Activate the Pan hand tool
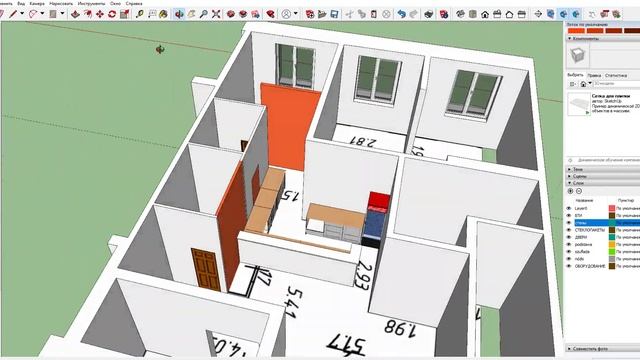 coord(191,14)
